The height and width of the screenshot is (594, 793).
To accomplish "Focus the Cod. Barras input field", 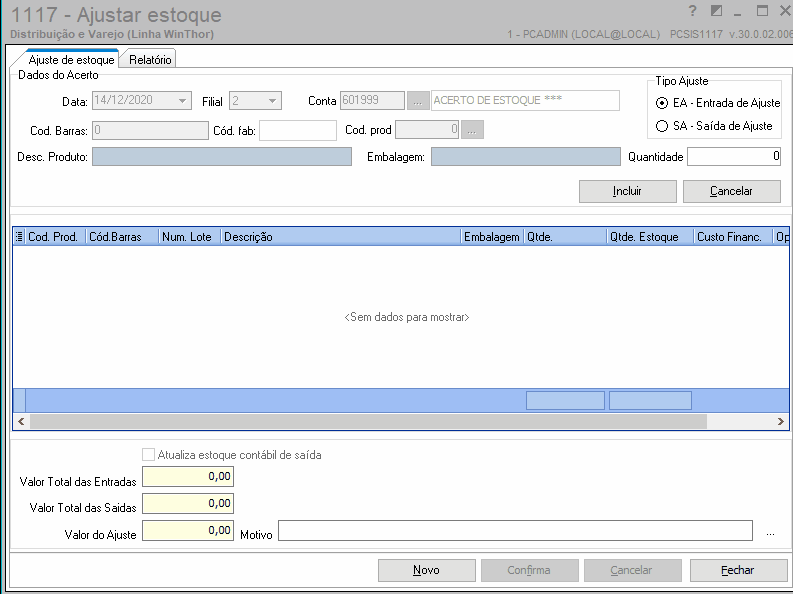I will coord(150,130).
